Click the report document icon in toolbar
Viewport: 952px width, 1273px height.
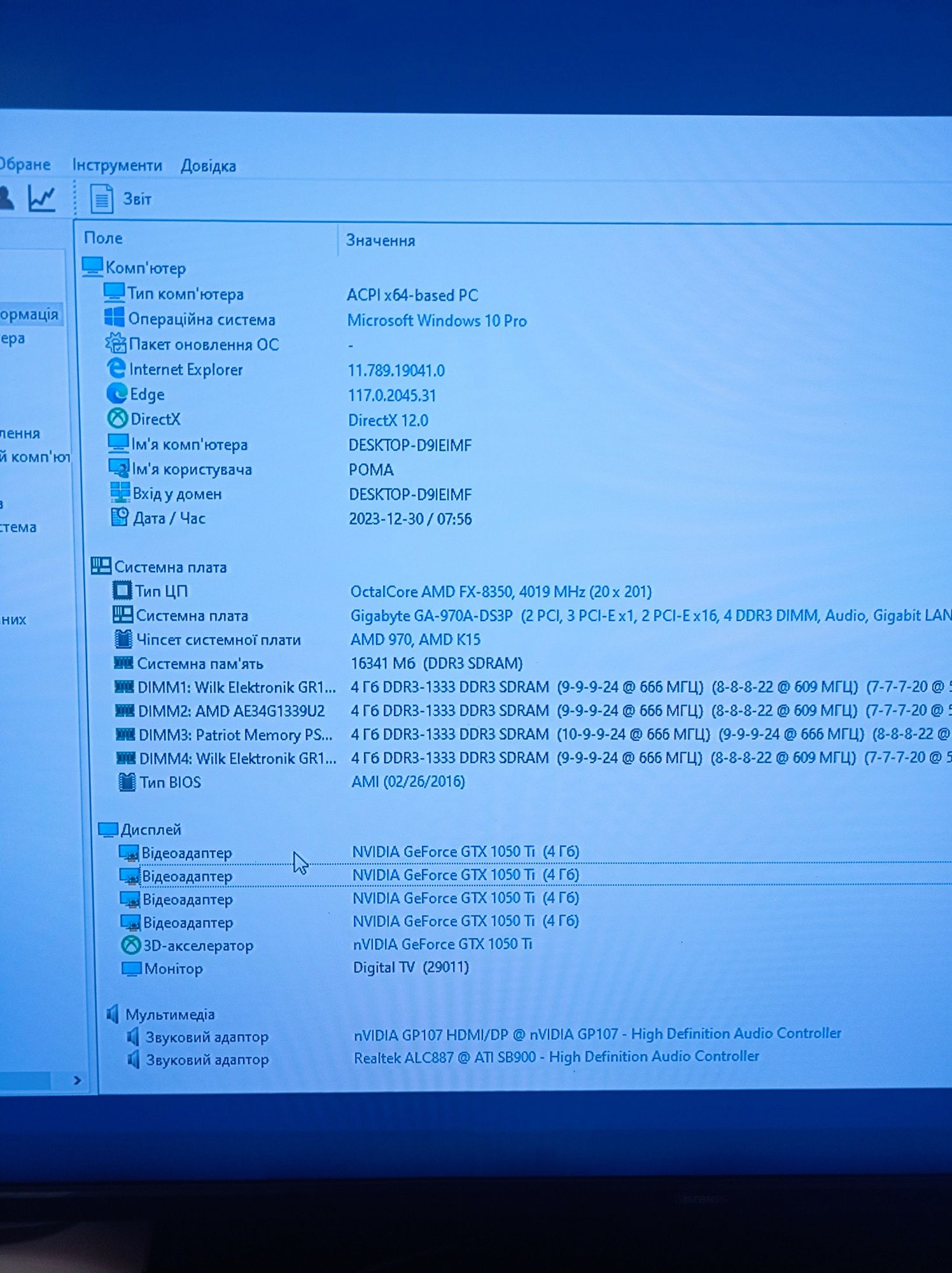(101, 199)
